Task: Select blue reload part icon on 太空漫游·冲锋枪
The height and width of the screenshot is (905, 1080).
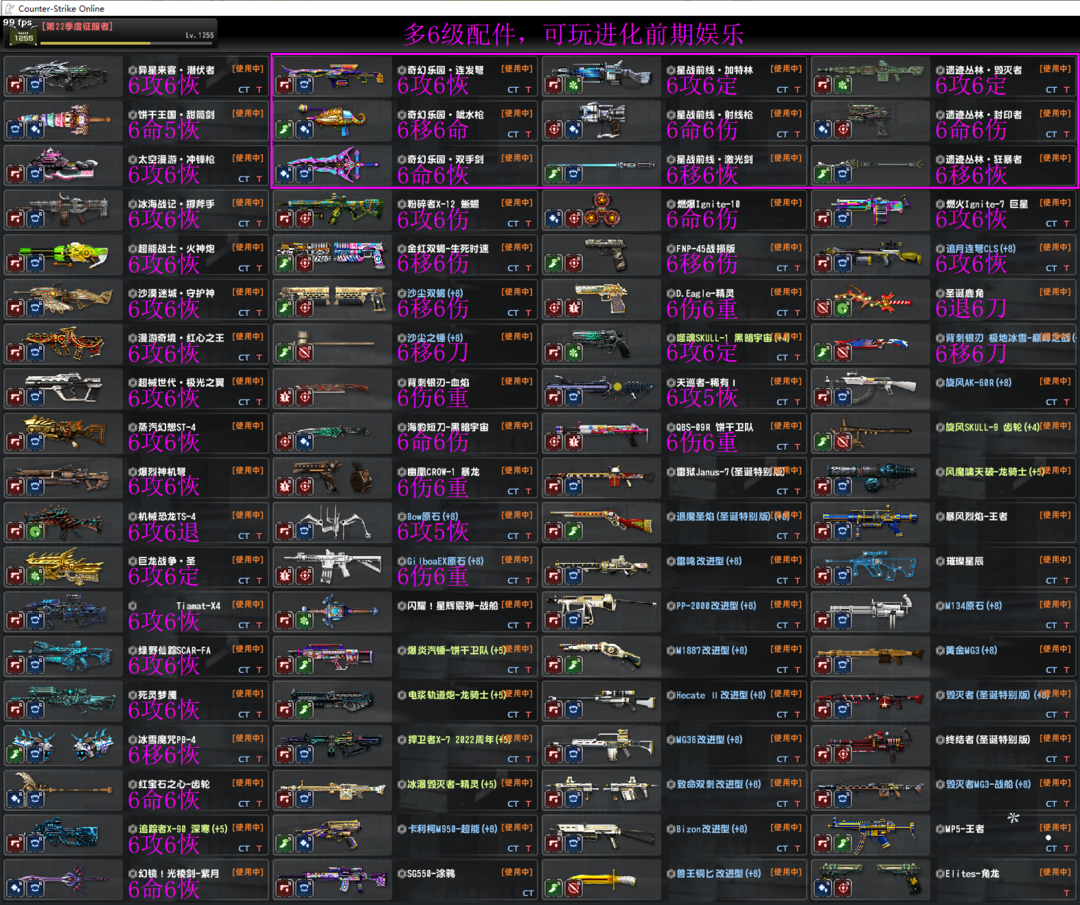Action: point(35,175)
